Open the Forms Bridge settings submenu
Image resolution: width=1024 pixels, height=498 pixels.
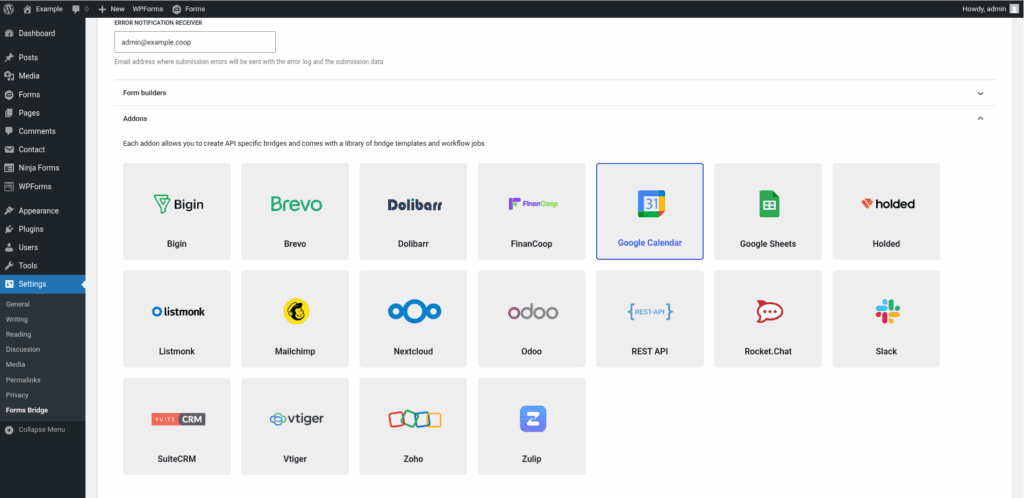pos(26,410)
